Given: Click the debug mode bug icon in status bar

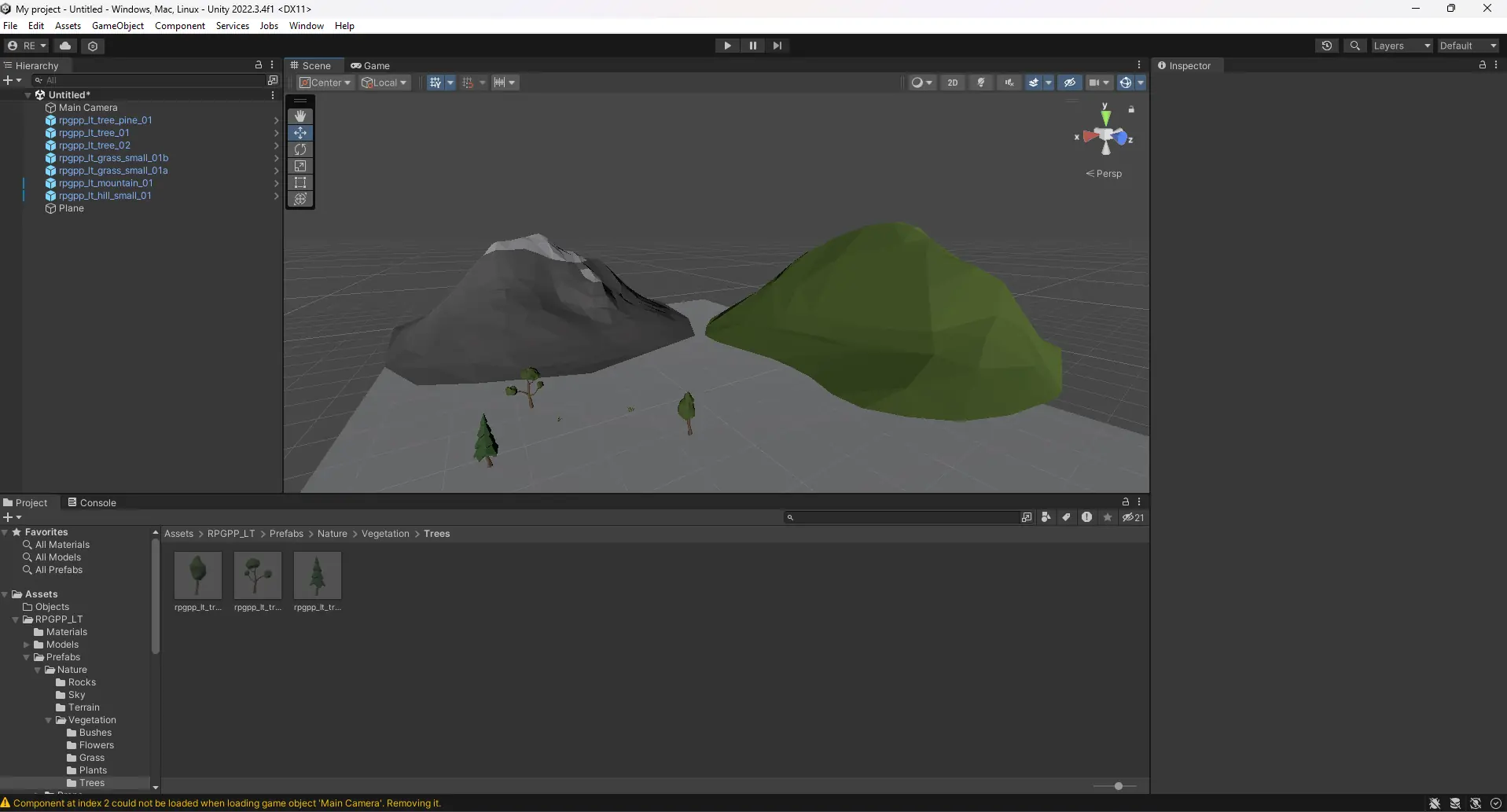Looking at the screenshot, I should tap(1435, 803).
